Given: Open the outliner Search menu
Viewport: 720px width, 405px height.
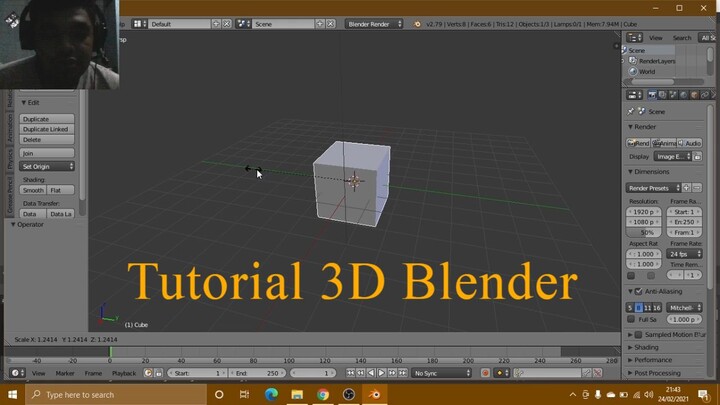Looking at the screenshot, I should pos(682,38).
